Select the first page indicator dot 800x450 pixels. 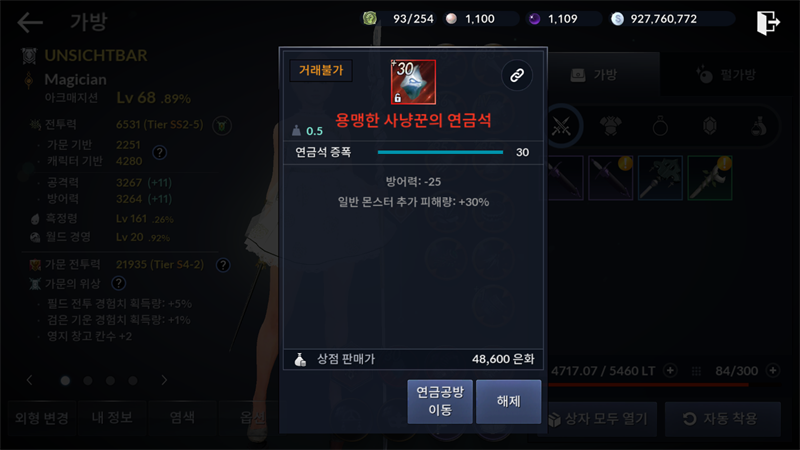coord(65,381)
